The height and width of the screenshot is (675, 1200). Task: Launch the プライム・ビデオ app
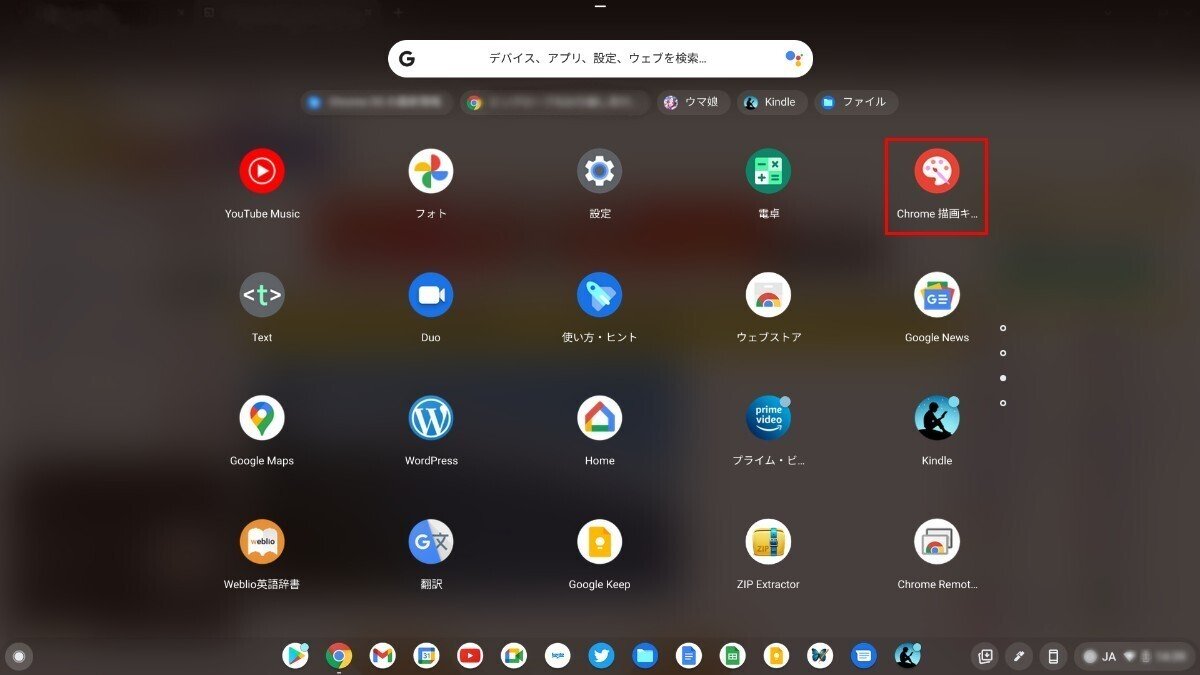768,418
